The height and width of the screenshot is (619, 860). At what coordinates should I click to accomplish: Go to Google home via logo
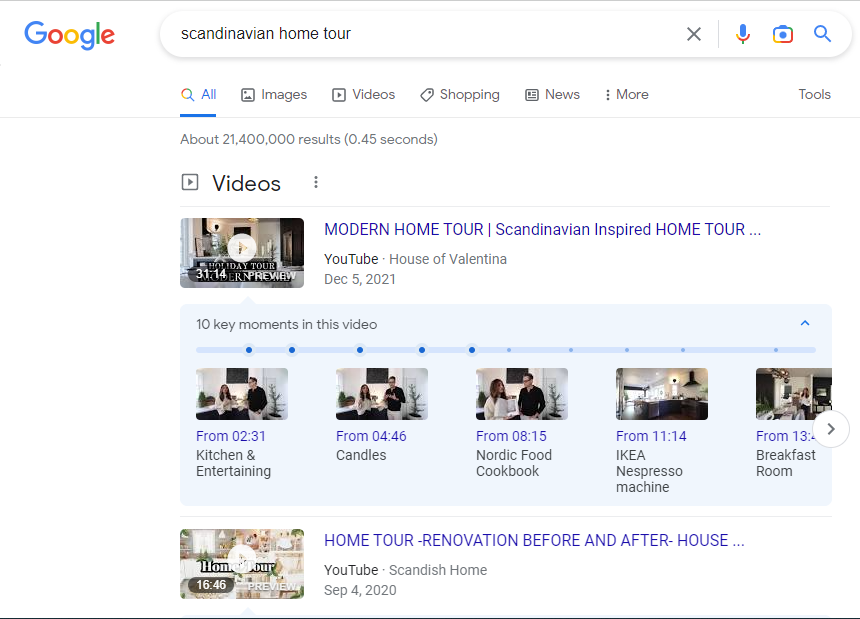point(70,35)
